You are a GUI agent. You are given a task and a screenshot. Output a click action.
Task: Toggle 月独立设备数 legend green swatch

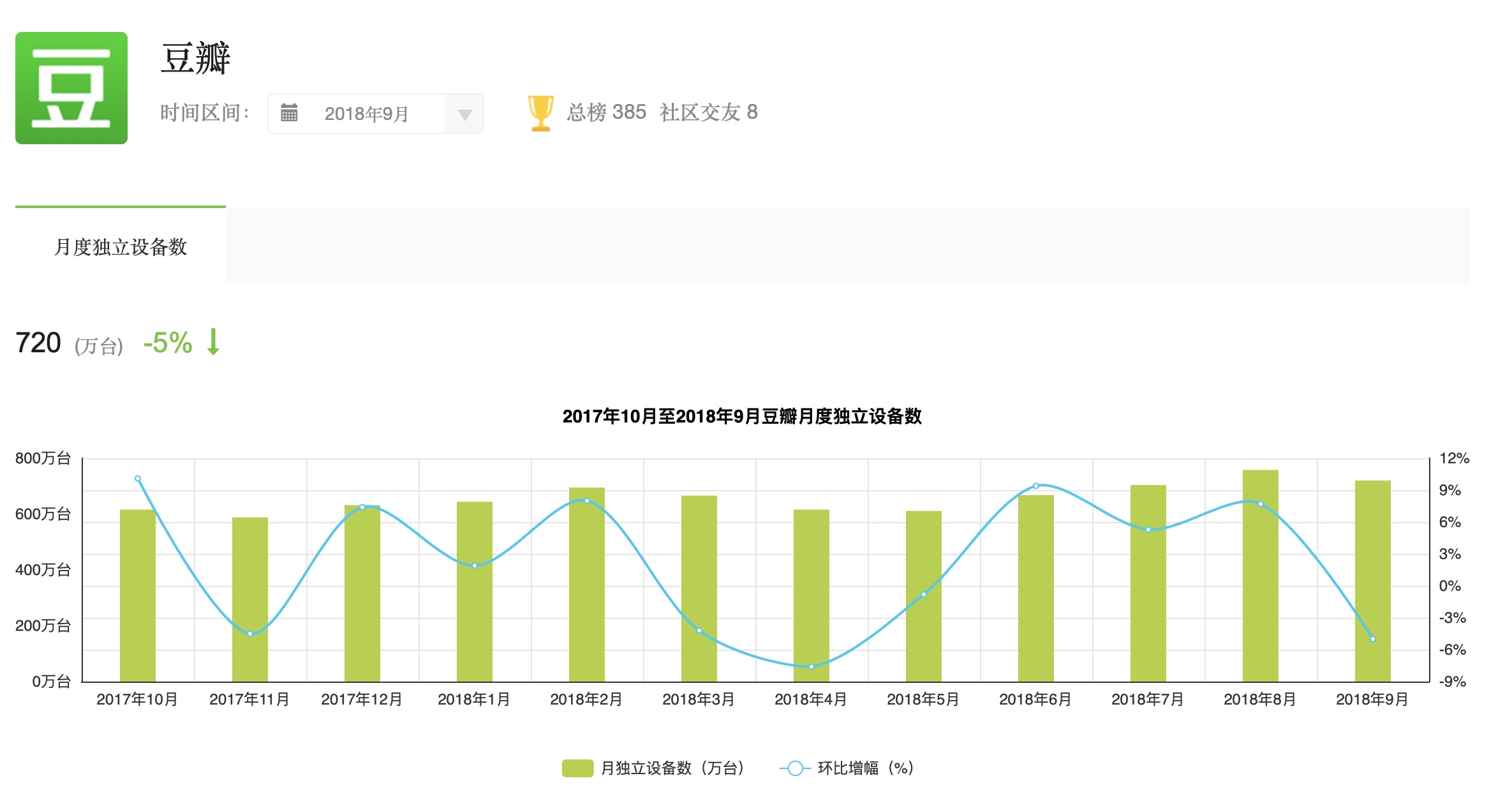tap(577, 768)
